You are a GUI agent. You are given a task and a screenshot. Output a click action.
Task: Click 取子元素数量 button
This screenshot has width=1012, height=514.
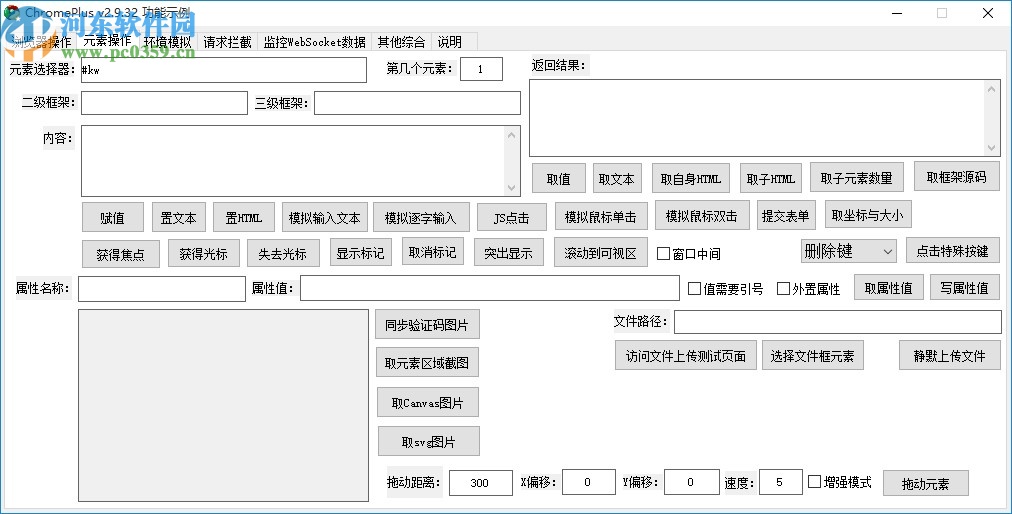(856, 177)
